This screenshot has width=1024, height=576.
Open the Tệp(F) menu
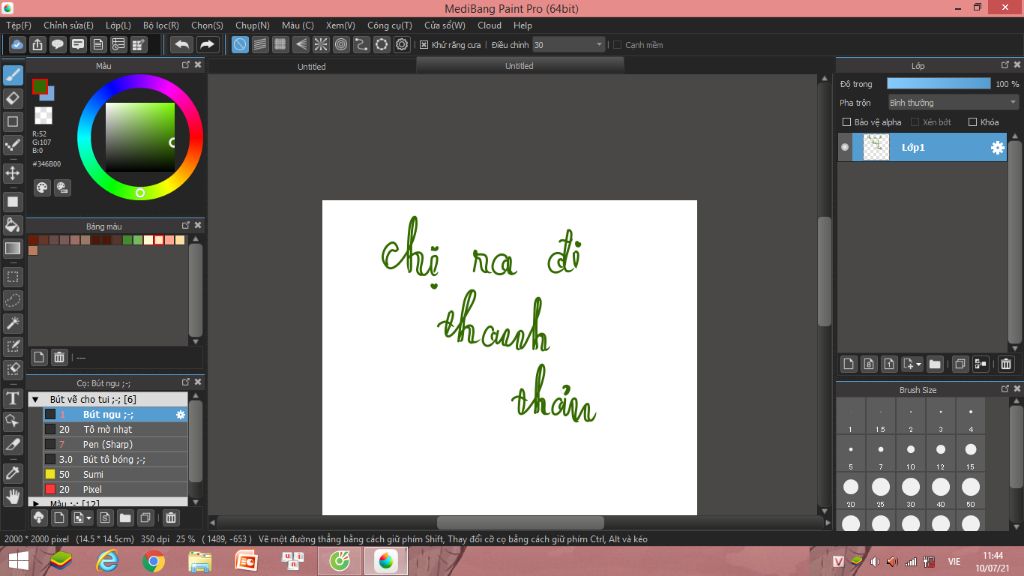coord(19,25)
